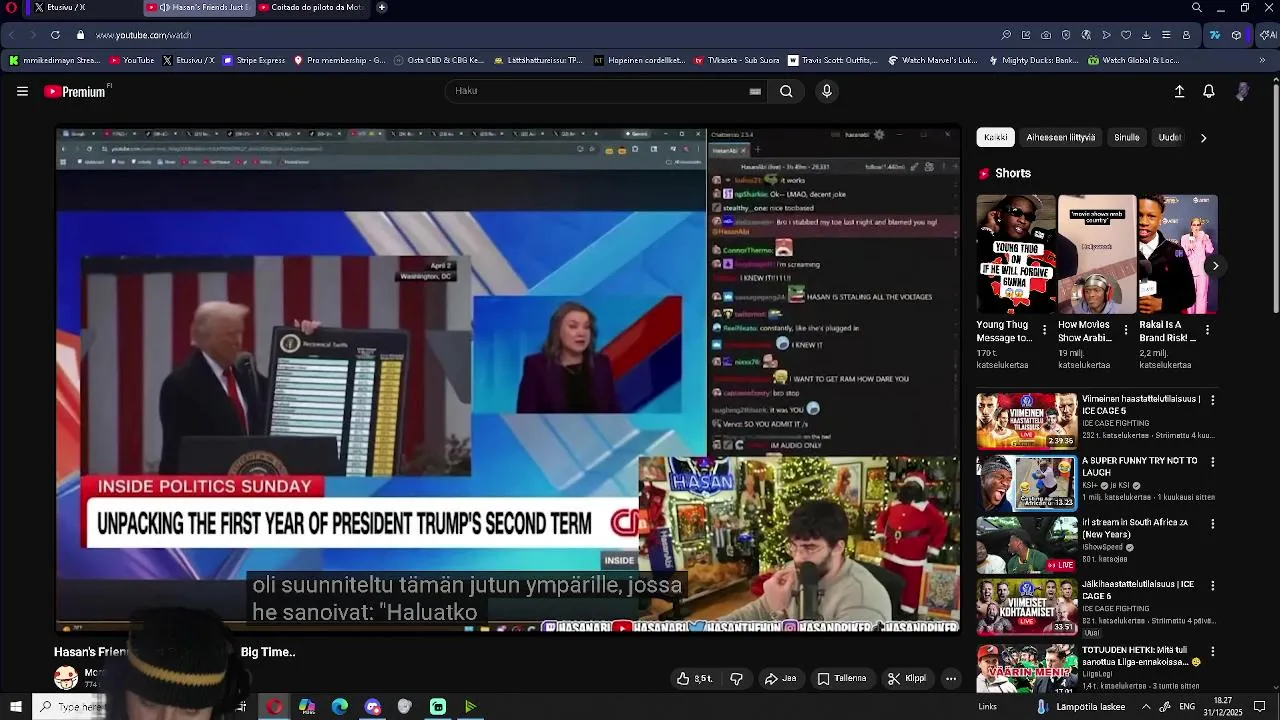The image size is (1280, 720).
Task: Open the Opera easy setup lines icon
Action: [x=1166, y=35]
